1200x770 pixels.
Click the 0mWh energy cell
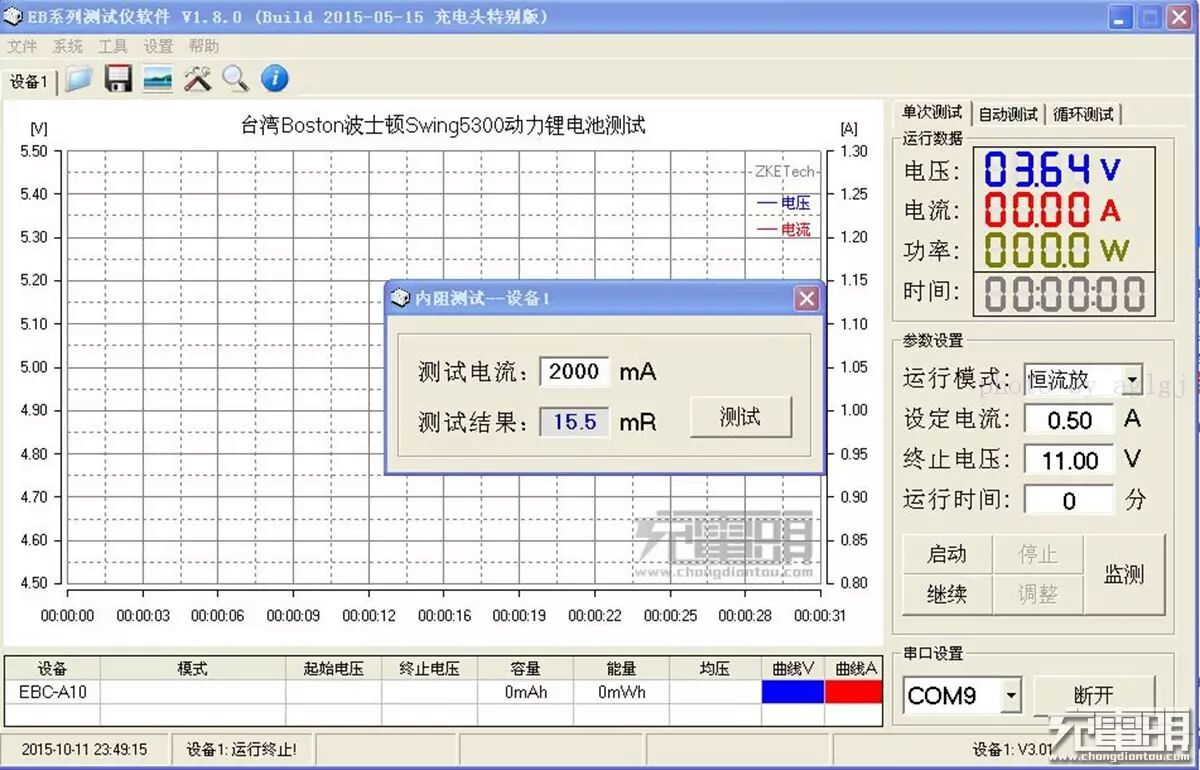point(621,692)
